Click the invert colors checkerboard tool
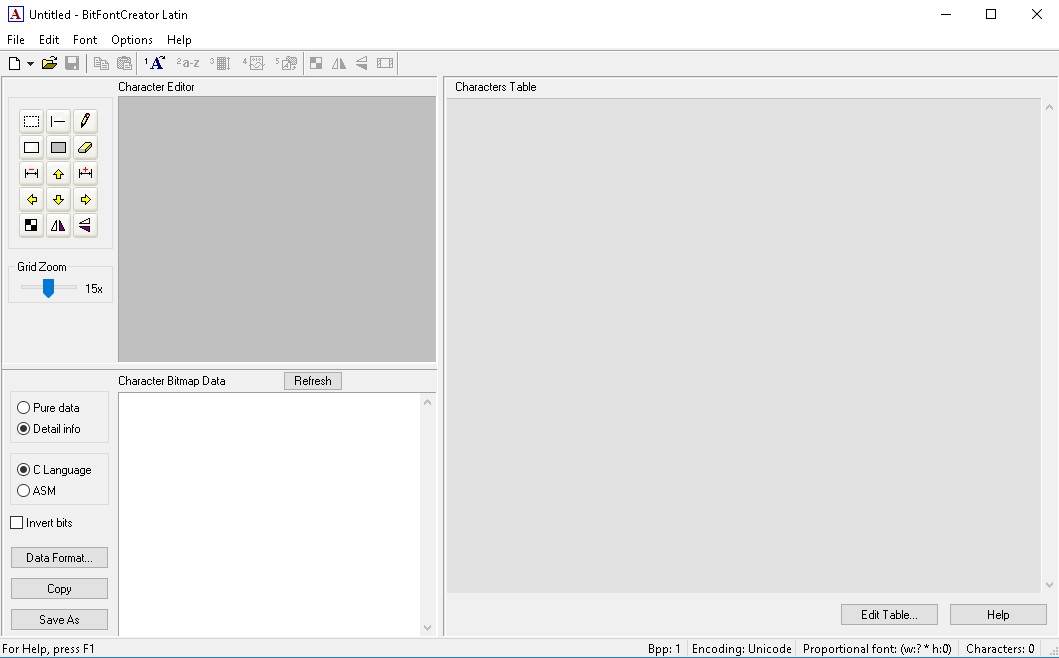1059x658 pixels. 32,225
